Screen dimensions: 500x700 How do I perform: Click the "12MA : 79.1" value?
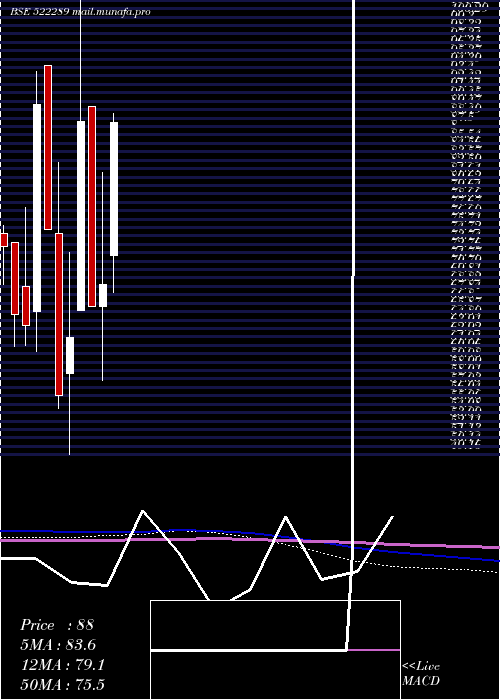point(63,665)
